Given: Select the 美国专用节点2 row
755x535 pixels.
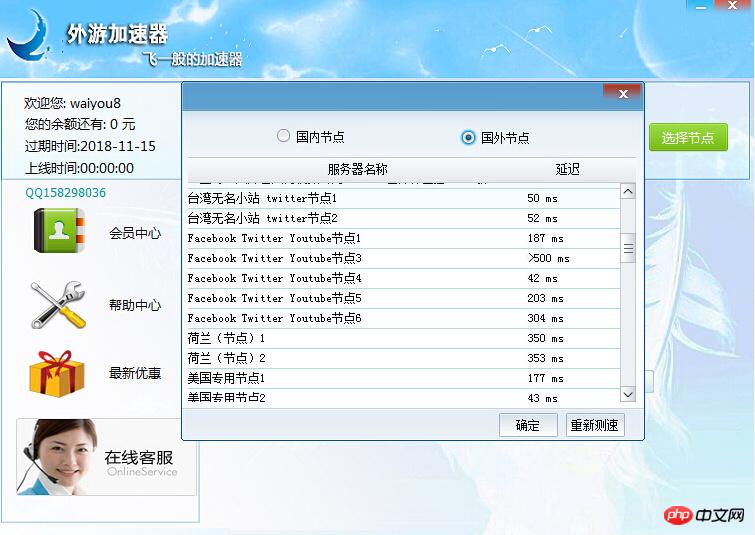Looking at the screenshot, I should [x=404, y=398].
